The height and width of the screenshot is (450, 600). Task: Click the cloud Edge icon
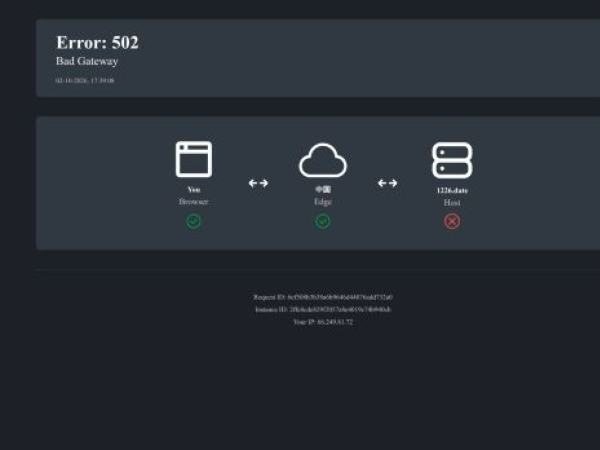click(322, 160)
